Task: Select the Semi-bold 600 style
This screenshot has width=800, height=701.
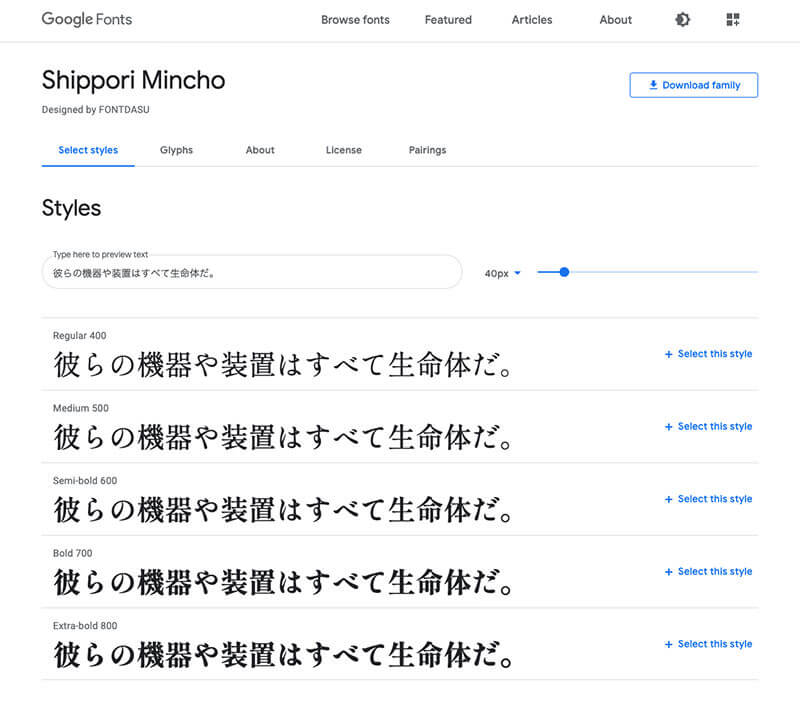Action: click(708, 499)
